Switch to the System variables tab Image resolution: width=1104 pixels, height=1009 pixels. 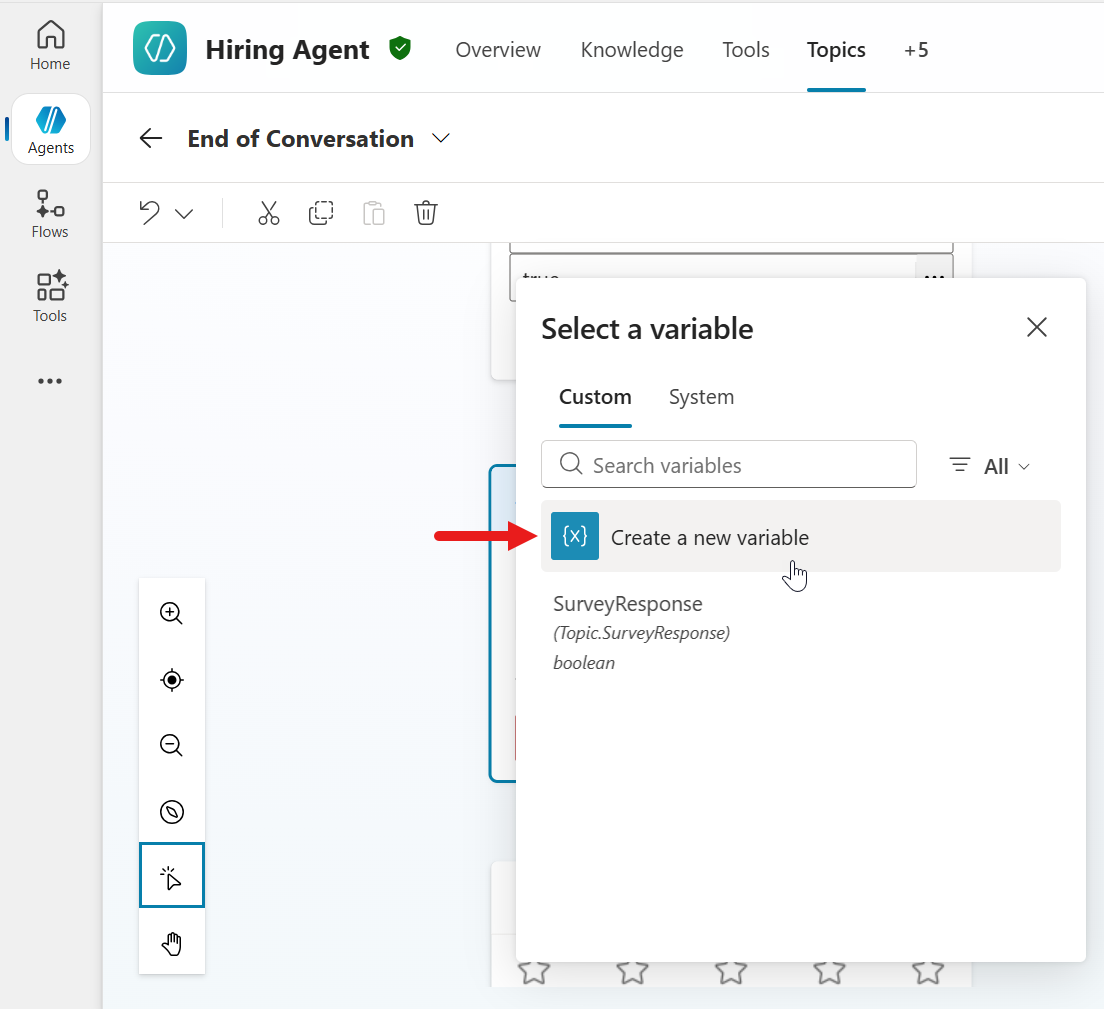point(701,397)
